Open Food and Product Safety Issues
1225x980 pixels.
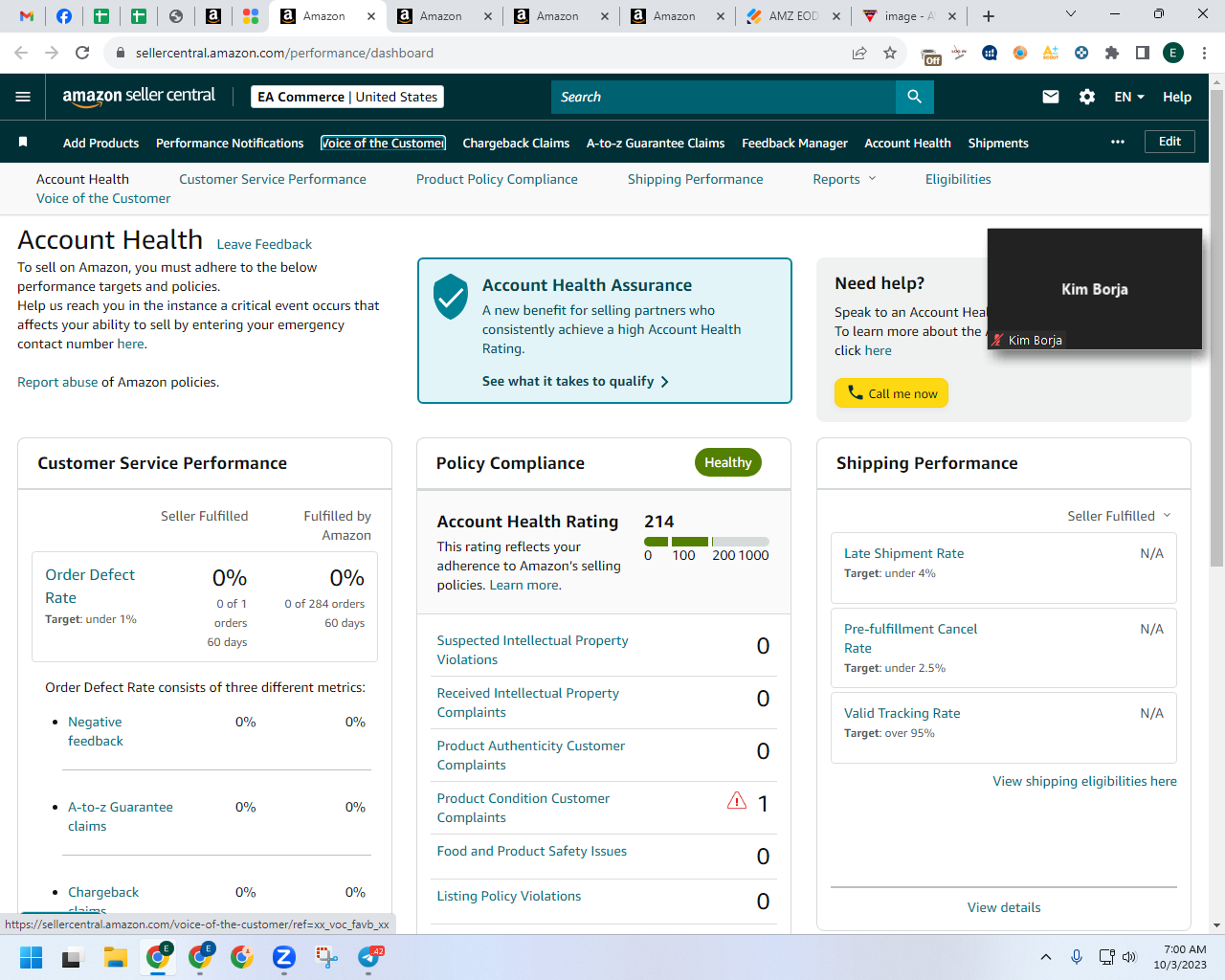click(x=531, y=851)
